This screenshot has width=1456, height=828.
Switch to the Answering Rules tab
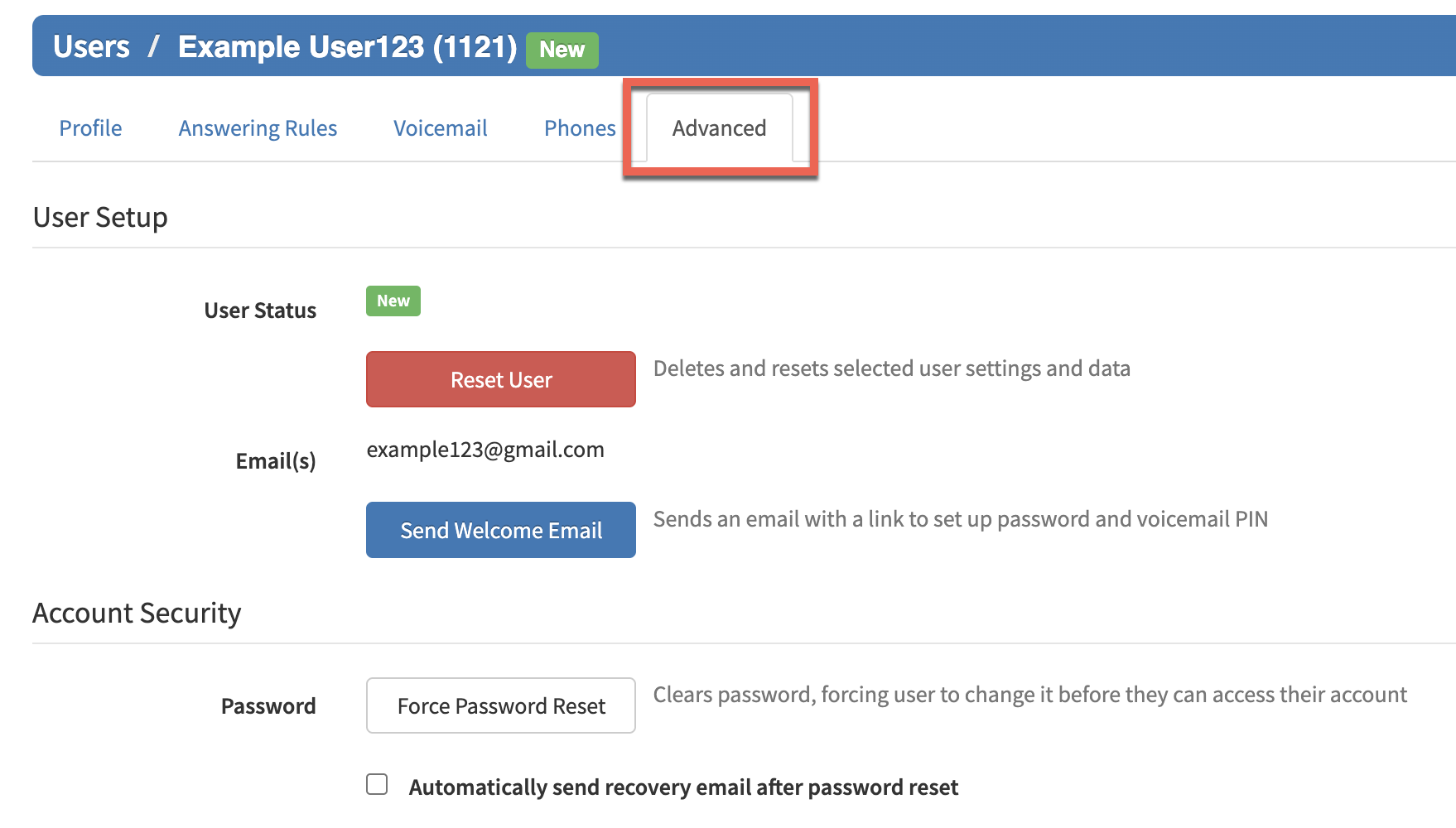pos(258,128)
